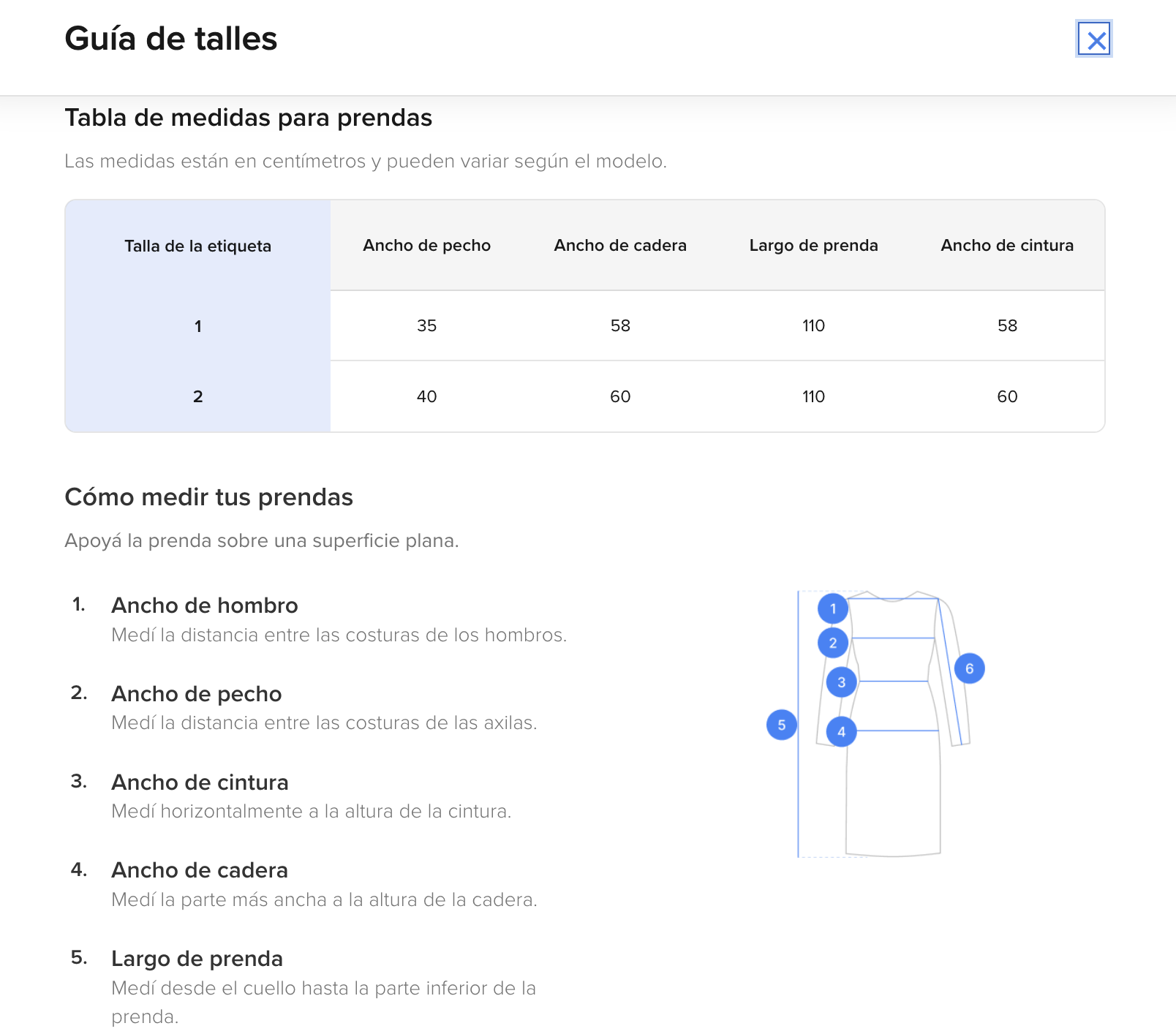Click the "Cómo medir tus prendas" heading
1176x1034 pixels.
209,497
